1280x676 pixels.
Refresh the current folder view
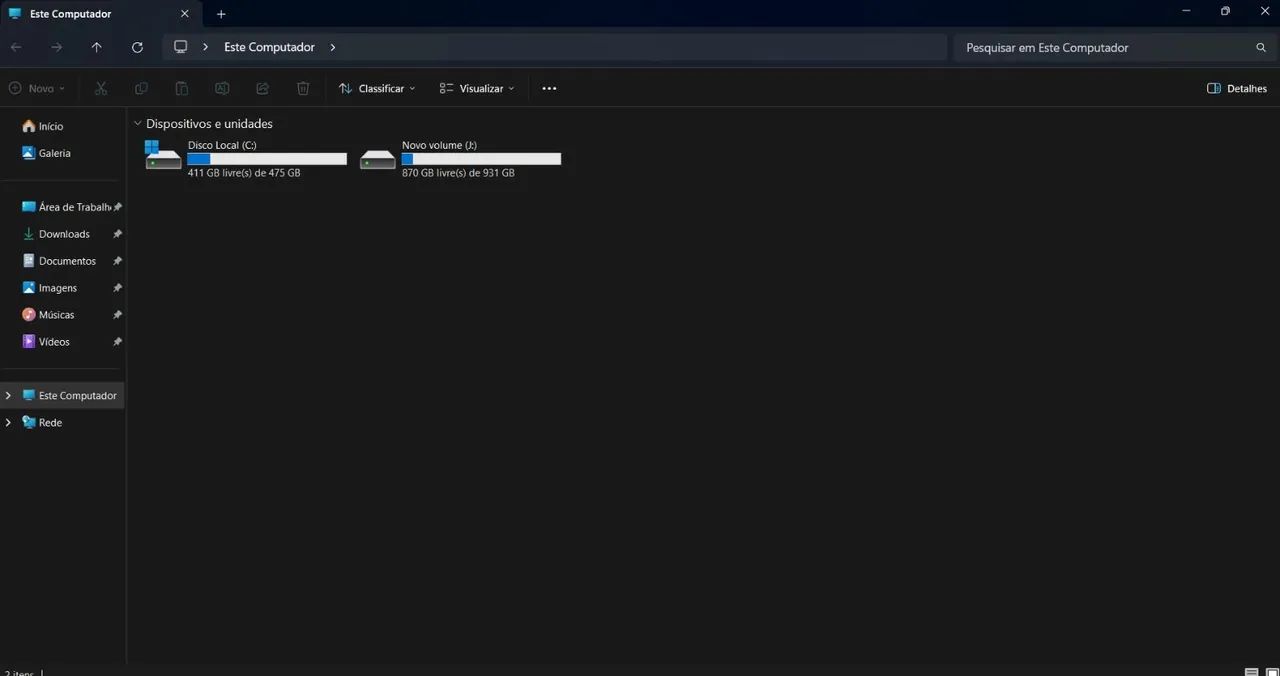137,47
